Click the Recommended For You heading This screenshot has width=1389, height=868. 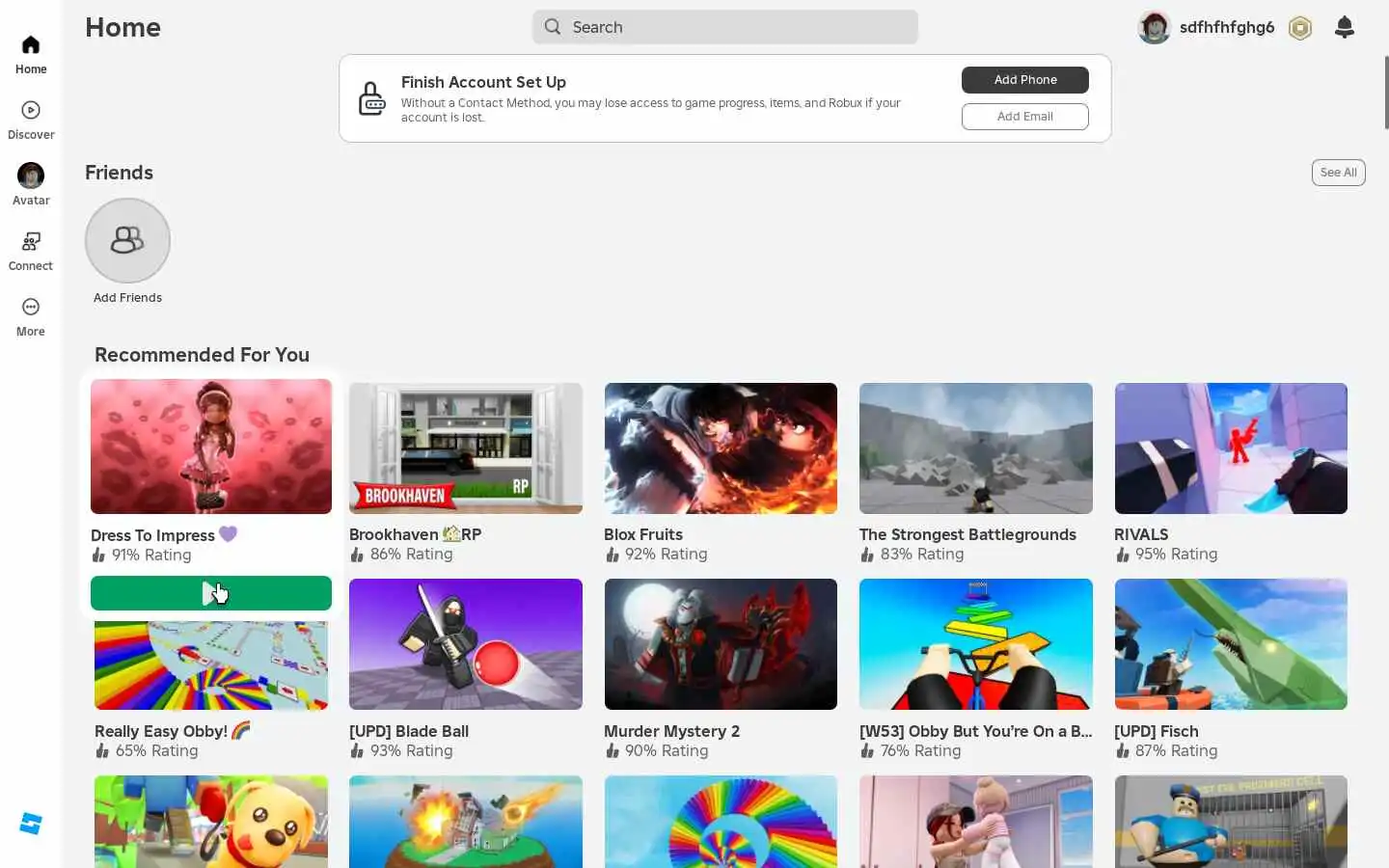click(x=202, y=355)
